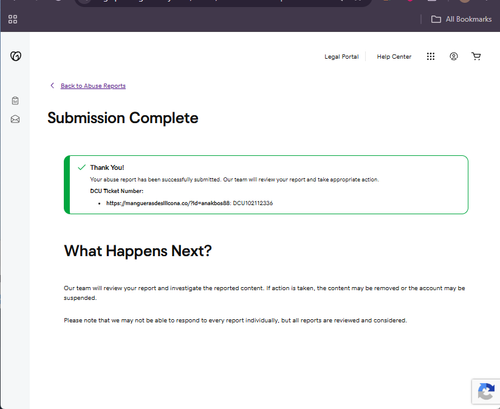This screenshot has width=500, height=409.
Task: Click the GoDaddy logo in sidebar
Action: (x=15, y=56)
